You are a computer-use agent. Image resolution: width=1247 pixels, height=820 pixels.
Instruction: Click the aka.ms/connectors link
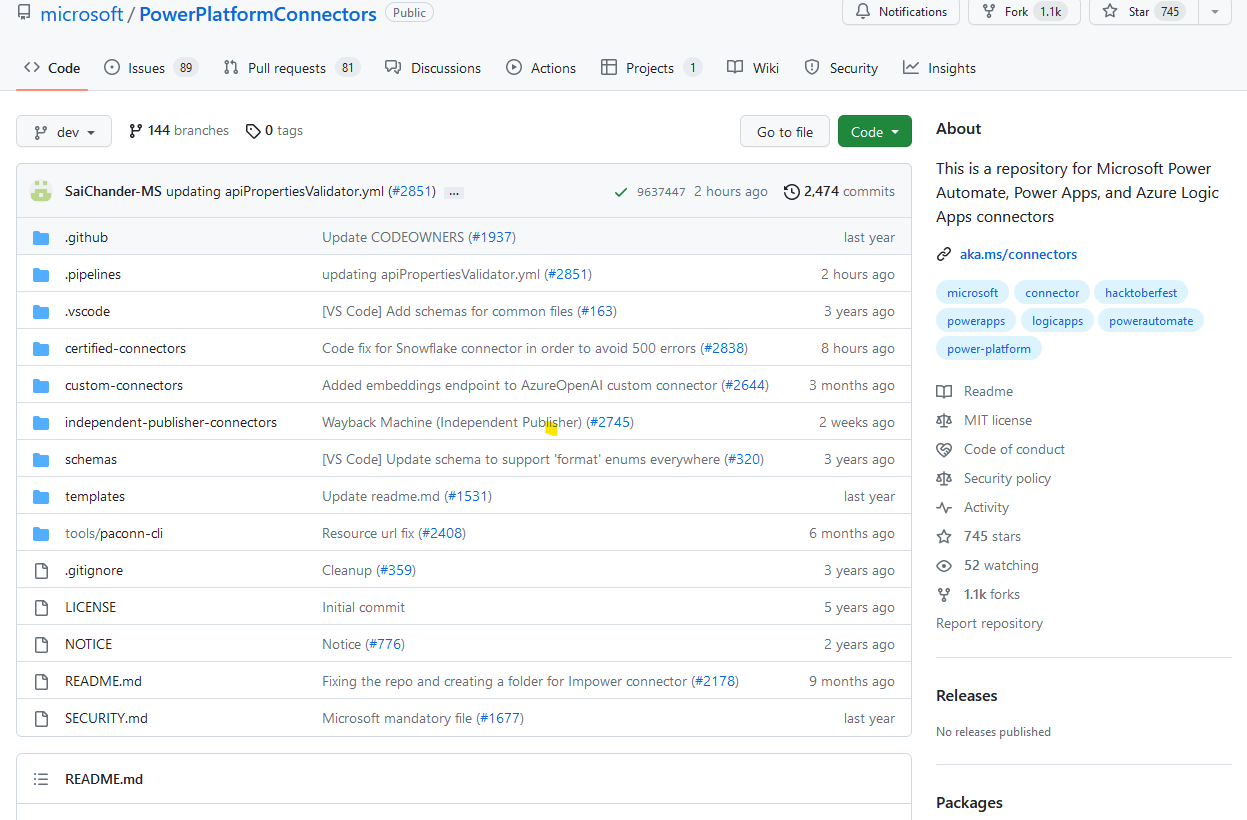[x=1018, y=254]
